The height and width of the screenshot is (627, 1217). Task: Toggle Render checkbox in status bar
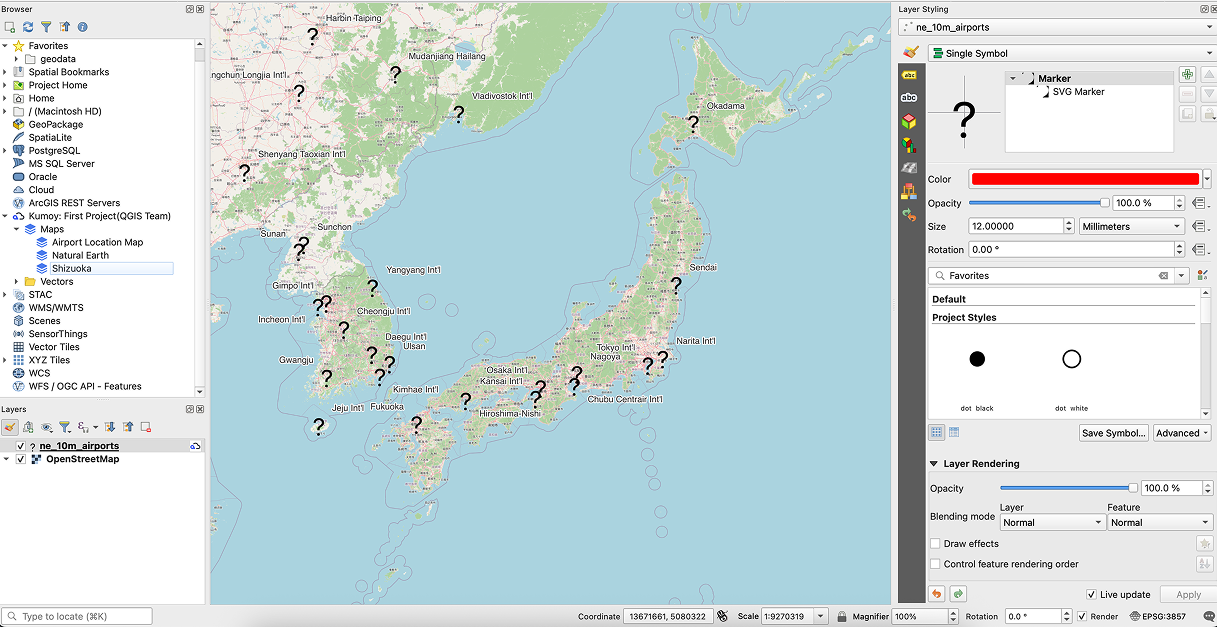(x=1082, y=616)
